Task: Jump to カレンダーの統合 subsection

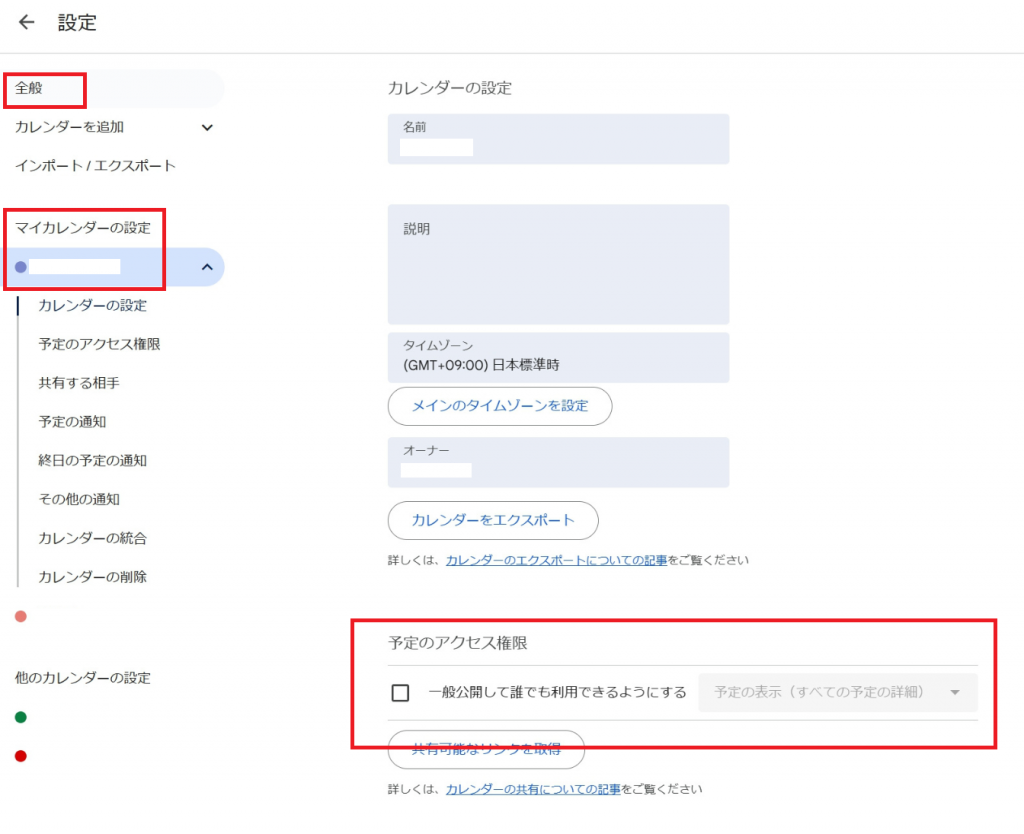Action: pos(93,538)
